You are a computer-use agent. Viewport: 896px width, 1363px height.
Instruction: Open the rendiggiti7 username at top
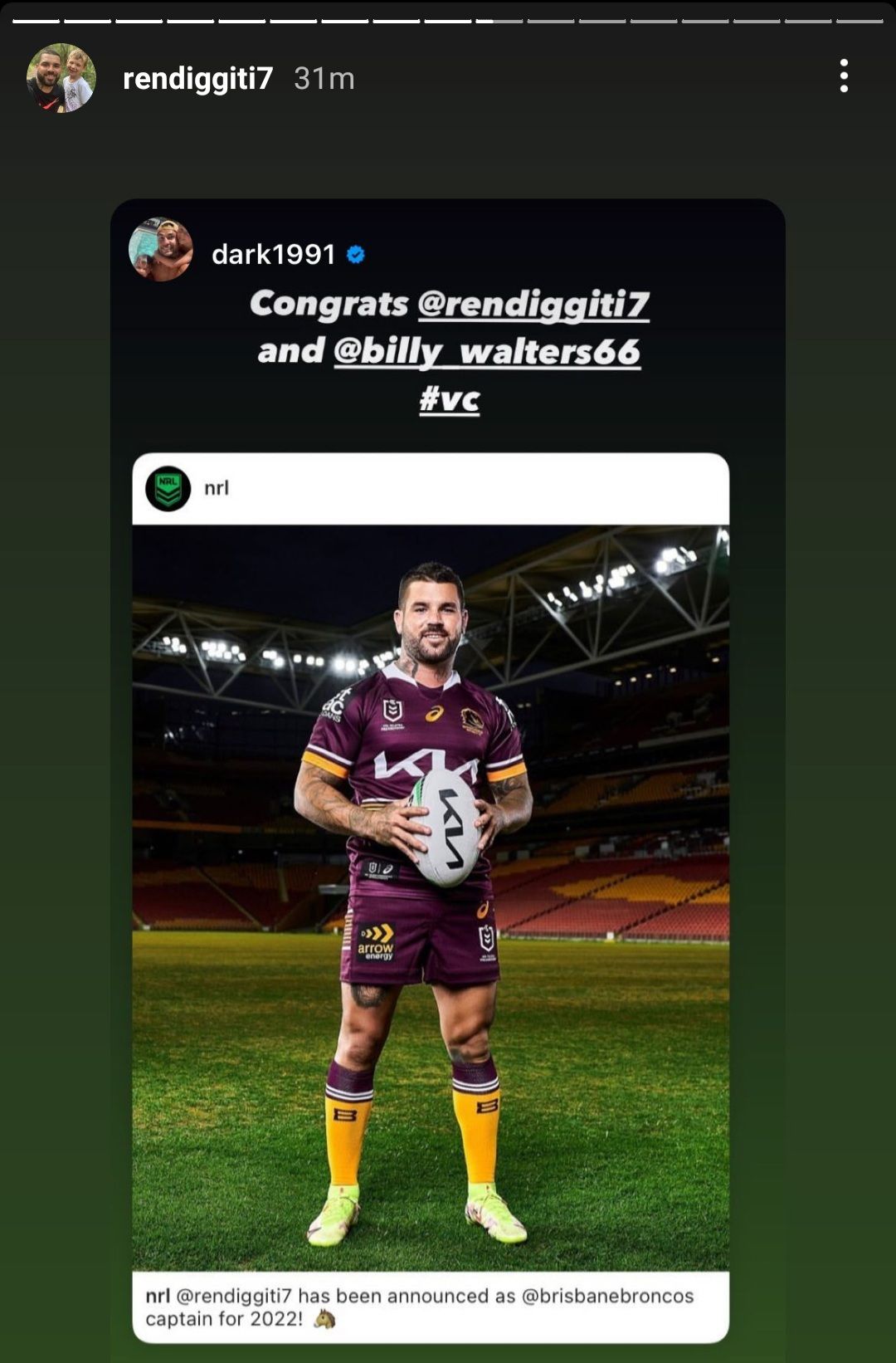click(x=197, y=78)
